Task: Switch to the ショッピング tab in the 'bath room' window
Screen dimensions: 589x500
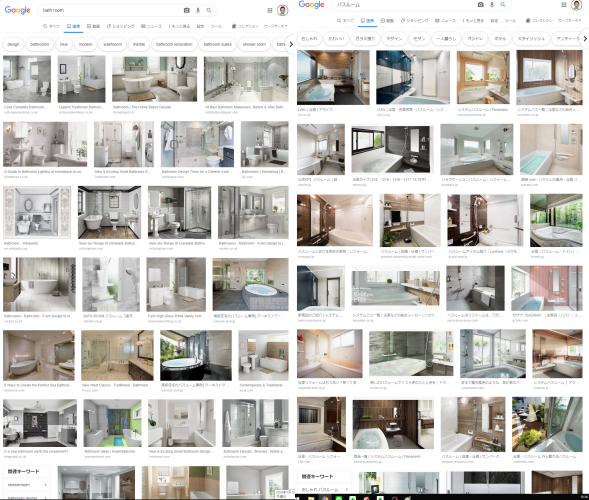Action: (x=121, y=26)
